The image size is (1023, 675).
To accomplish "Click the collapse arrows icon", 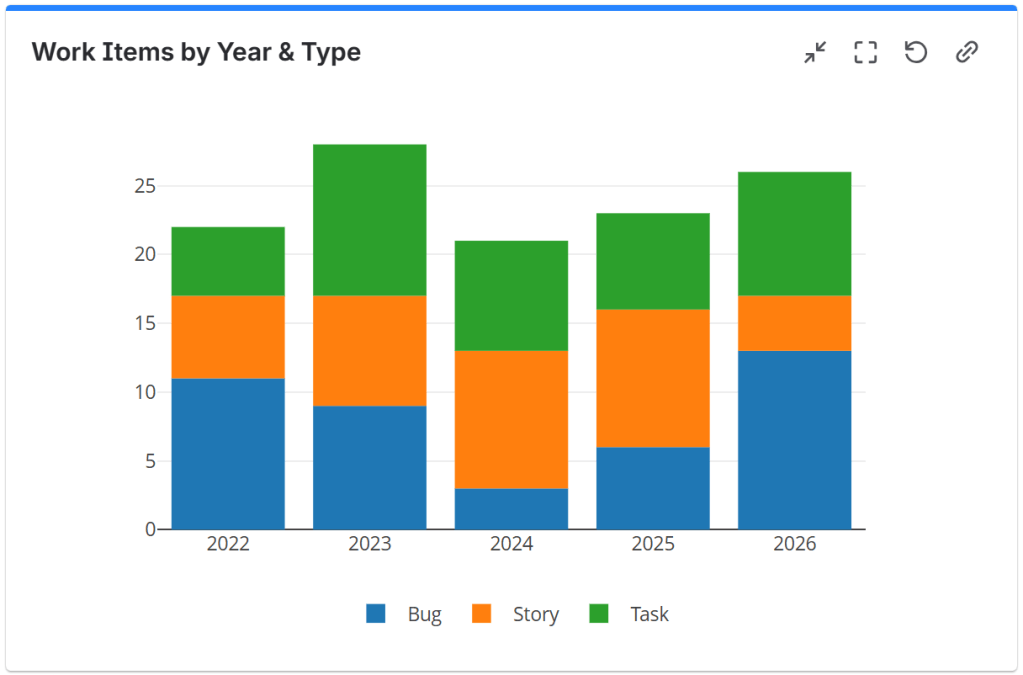I will (815, 52).
